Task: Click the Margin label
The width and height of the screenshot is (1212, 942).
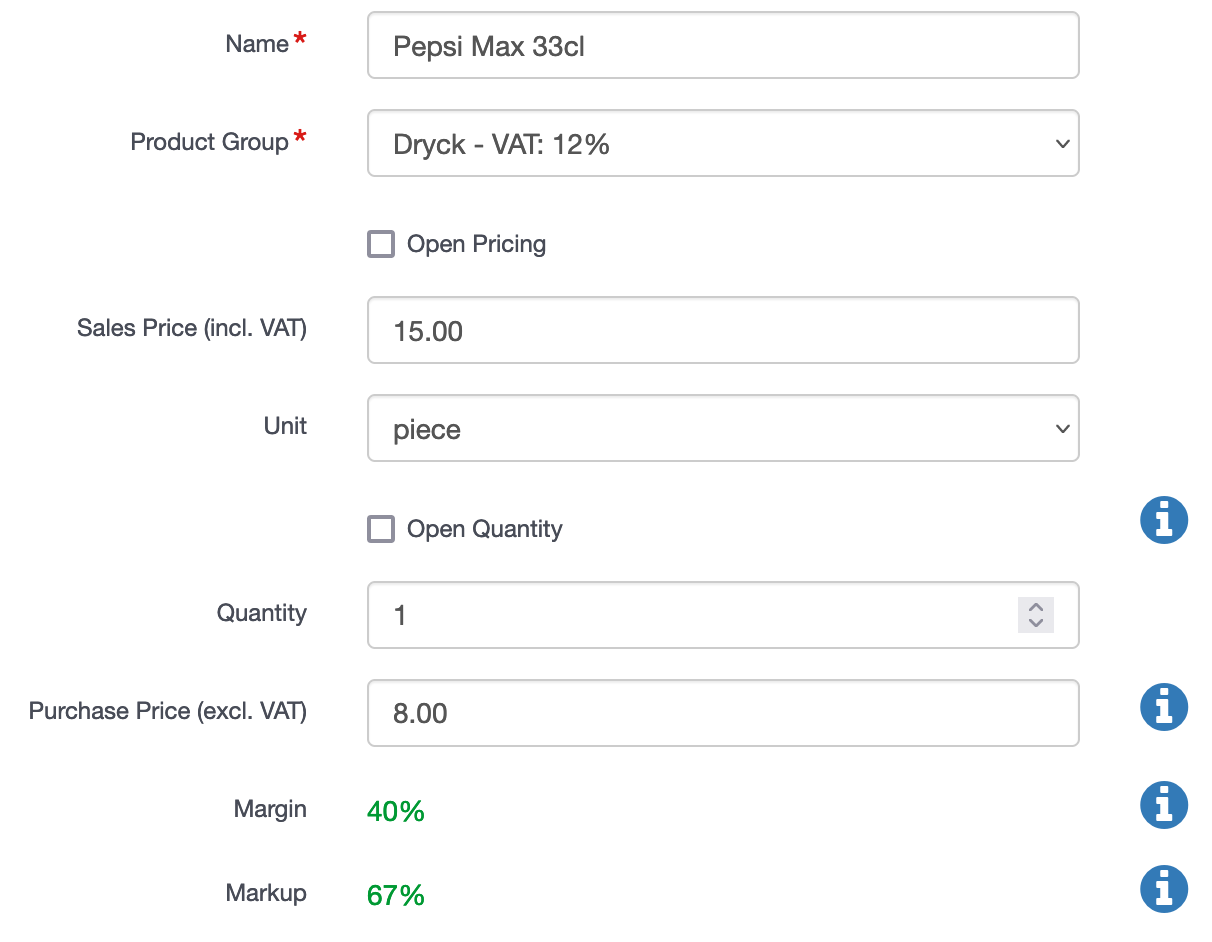Action: tap(270, 809)
